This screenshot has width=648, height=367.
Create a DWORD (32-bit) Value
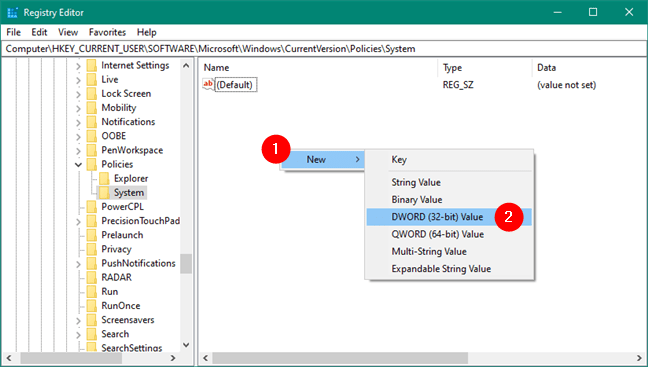click(449, 217)
